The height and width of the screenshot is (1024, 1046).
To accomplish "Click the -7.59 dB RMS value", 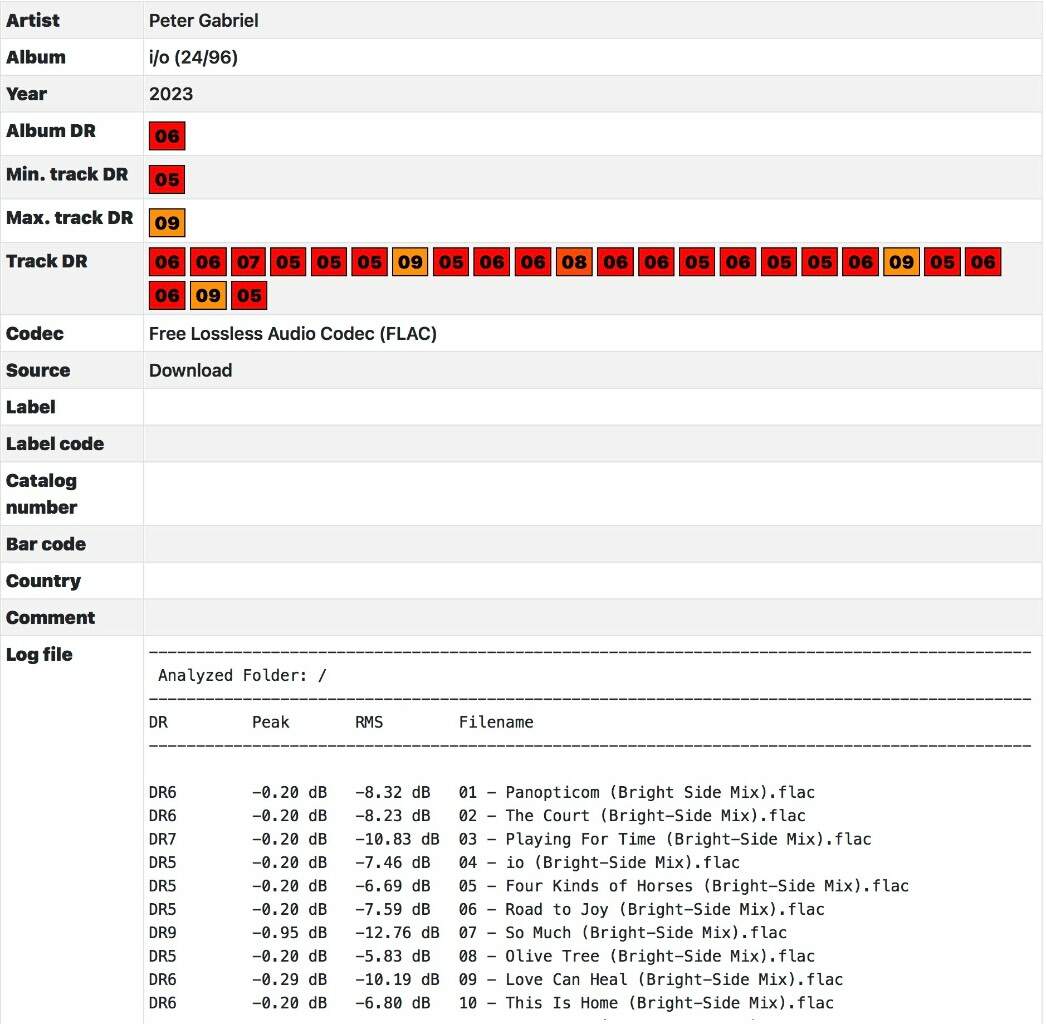I will pyautogui.click(x=392, y=909).
